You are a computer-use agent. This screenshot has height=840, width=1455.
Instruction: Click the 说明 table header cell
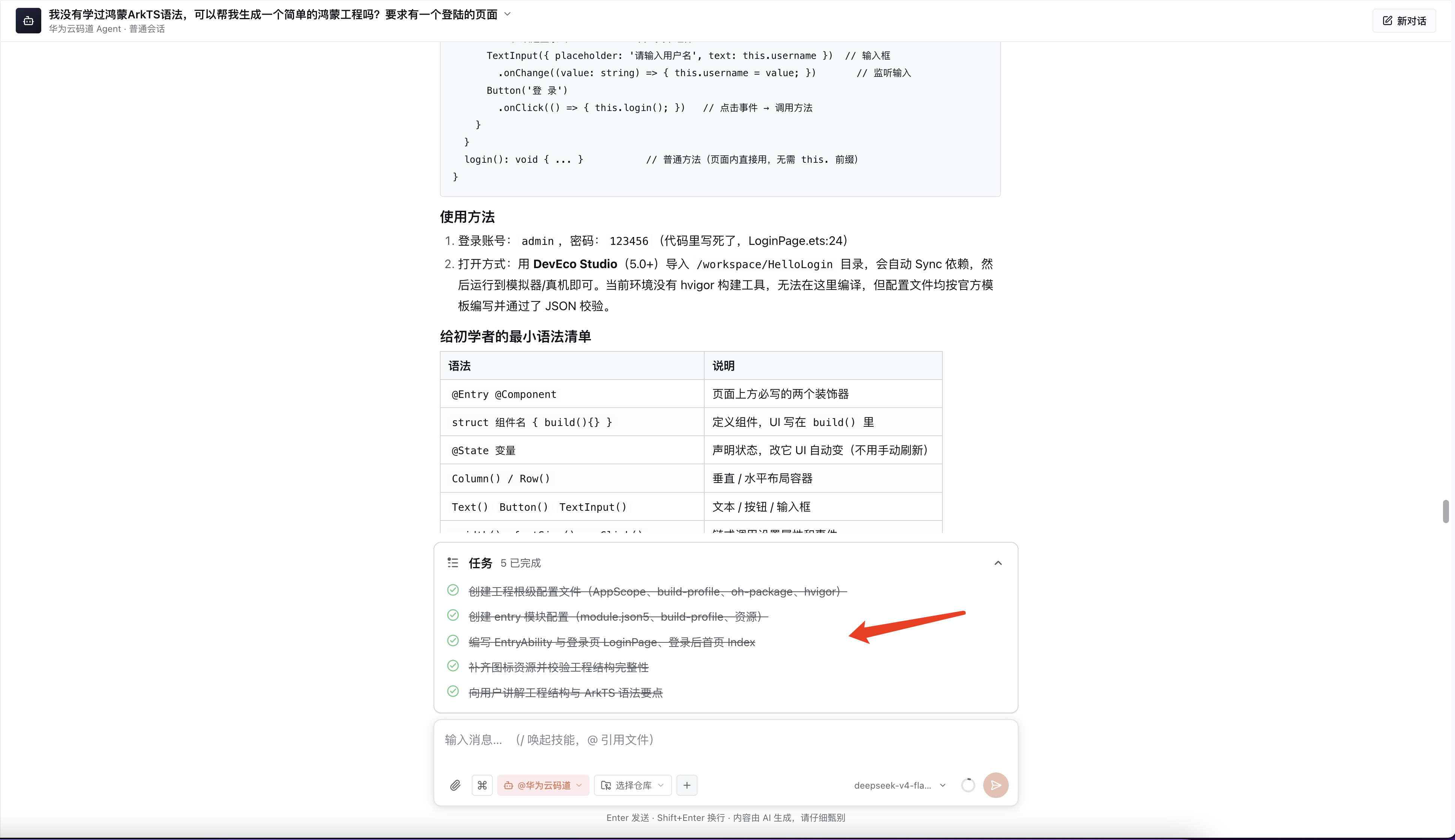pyautogui.click(x=823, y=366)
